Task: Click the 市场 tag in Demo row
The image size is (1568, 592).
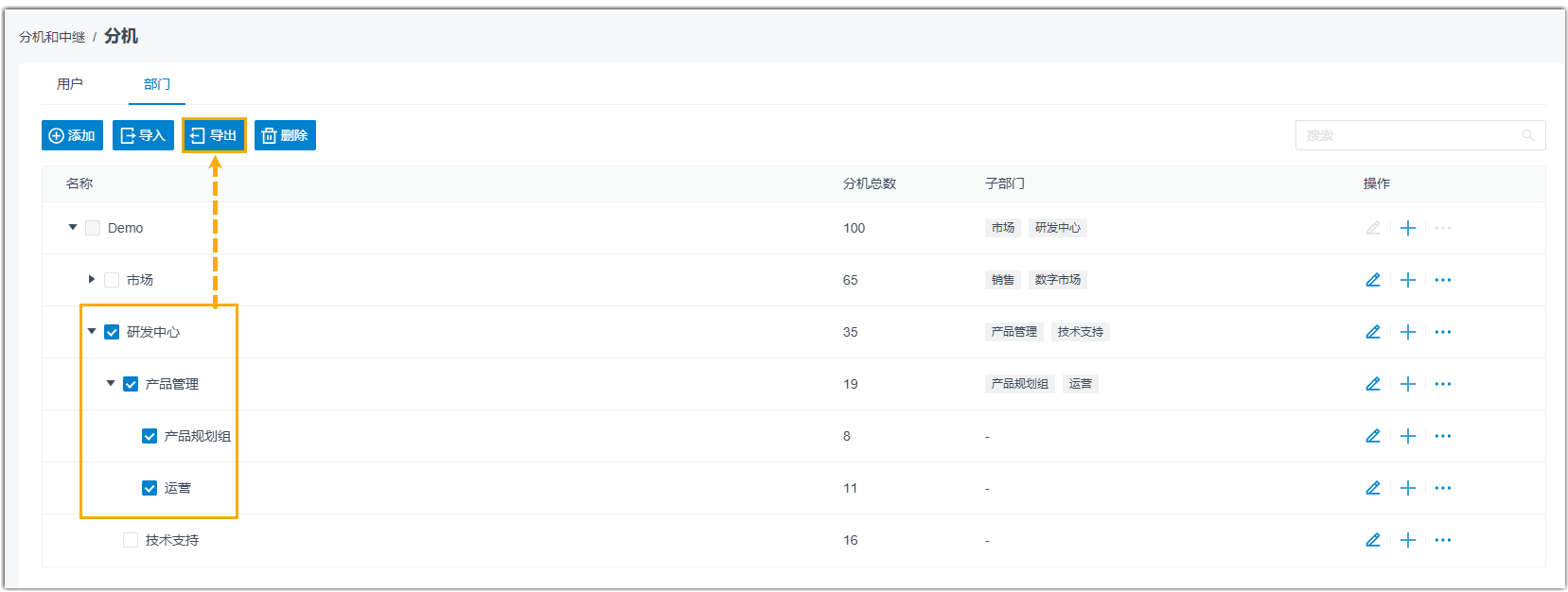Action: (x=1003, y=228)
